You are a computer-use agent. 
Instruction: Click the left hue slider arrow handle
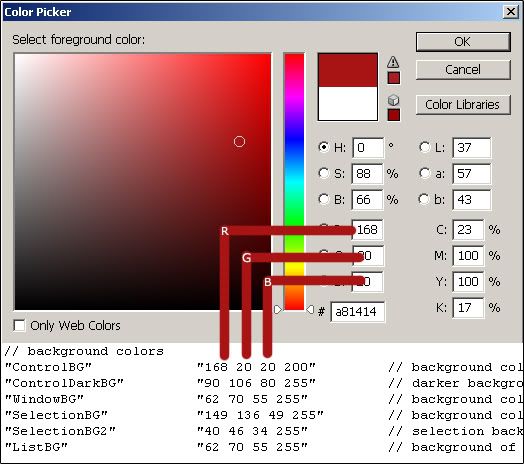tap(278, 310)
